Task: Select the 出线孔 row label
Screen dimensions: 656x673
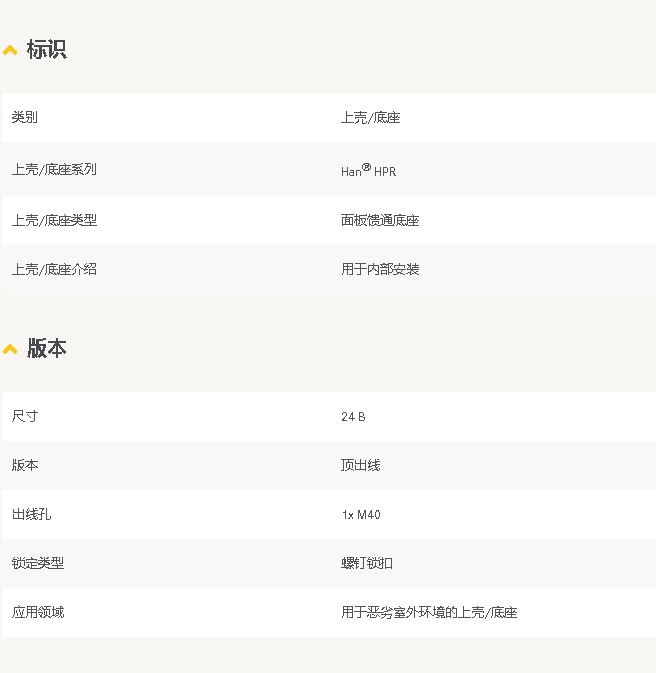Action: coord(31,514)
